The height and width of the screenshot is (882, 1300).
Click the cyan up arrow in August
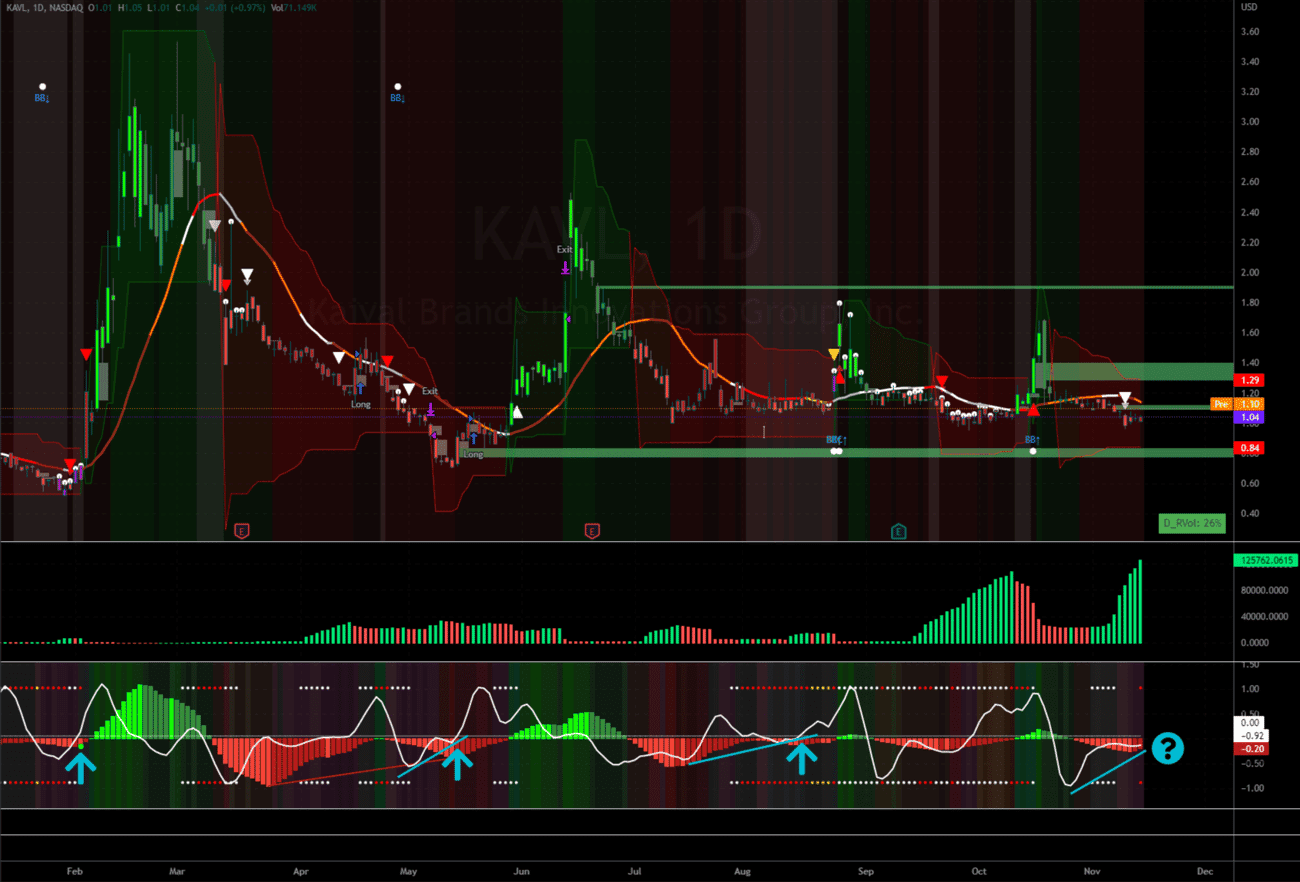point(799,759)
